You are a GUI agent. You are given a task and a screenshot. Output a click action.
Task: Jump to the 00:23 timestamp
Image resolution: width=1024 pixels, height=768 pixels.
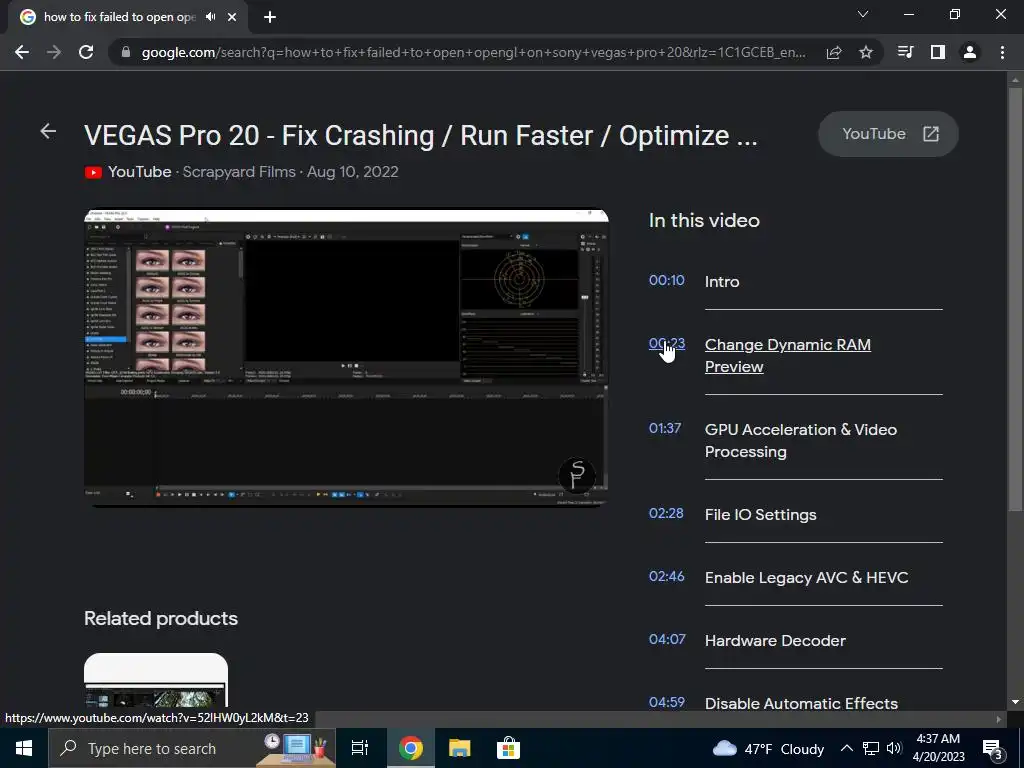[667, 344]
